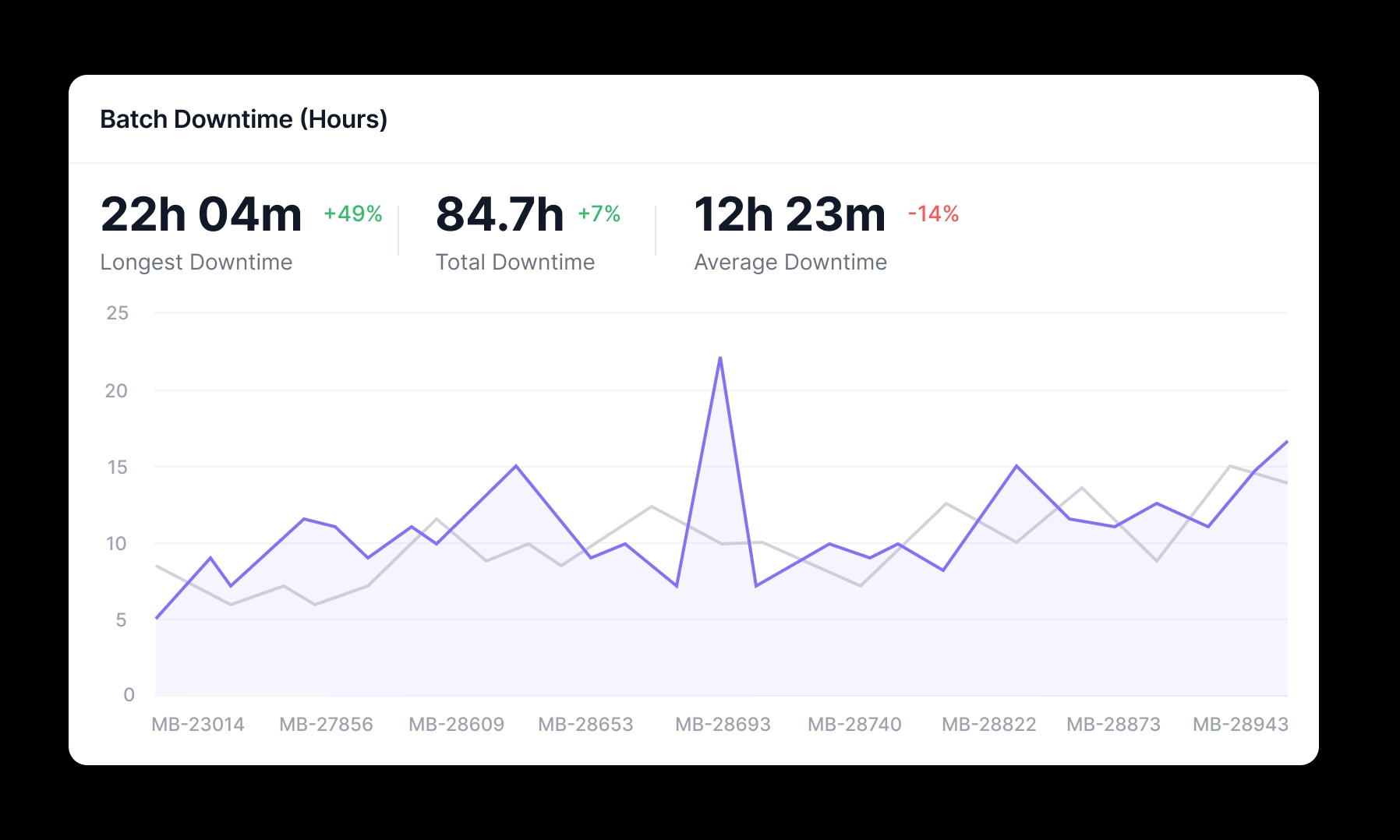1400x840 pixels.
Task: Click the MB-28822 axis label
Action: tap(988, 725)
